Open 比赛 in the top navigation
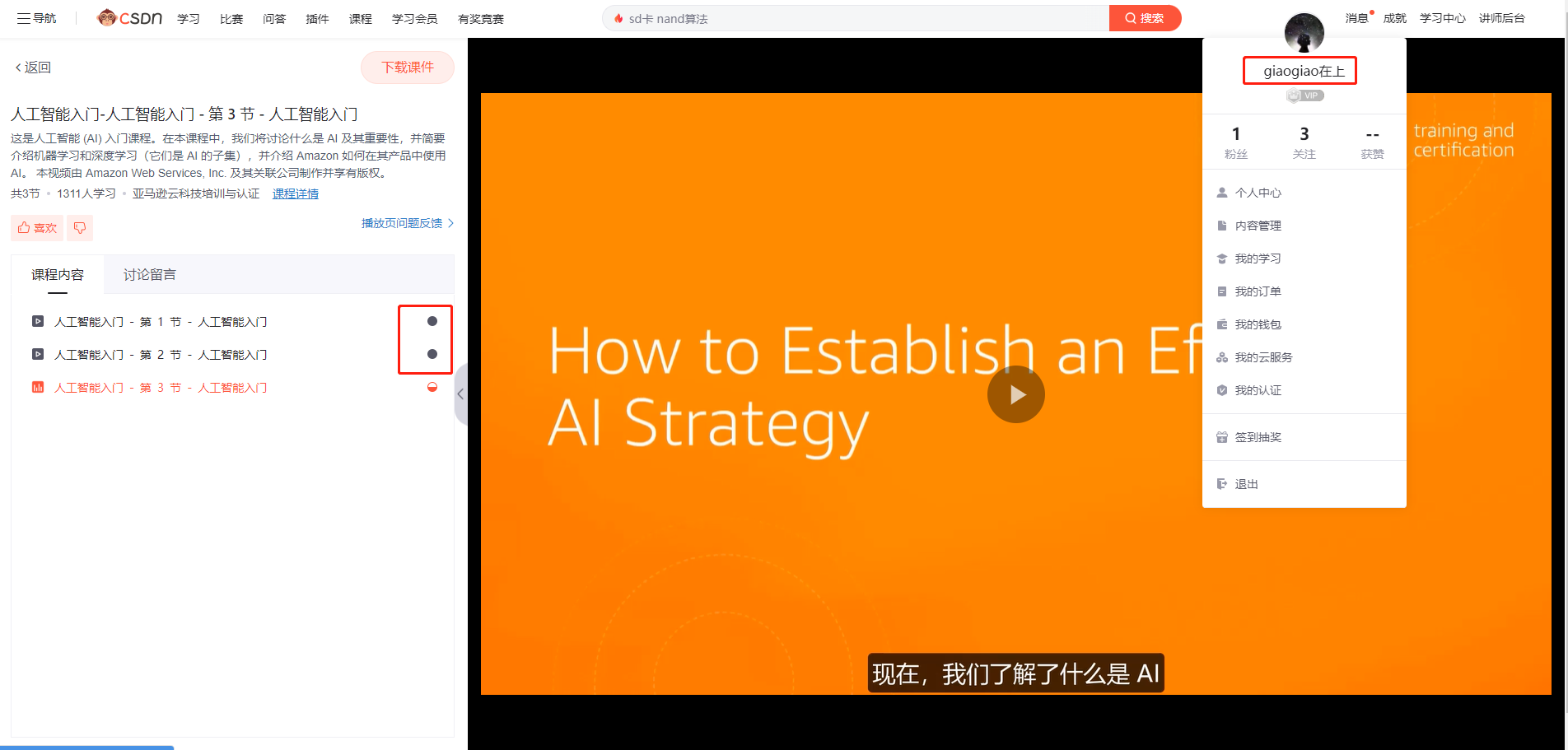This screenshot has width=1568, height=750. point(231,19)
